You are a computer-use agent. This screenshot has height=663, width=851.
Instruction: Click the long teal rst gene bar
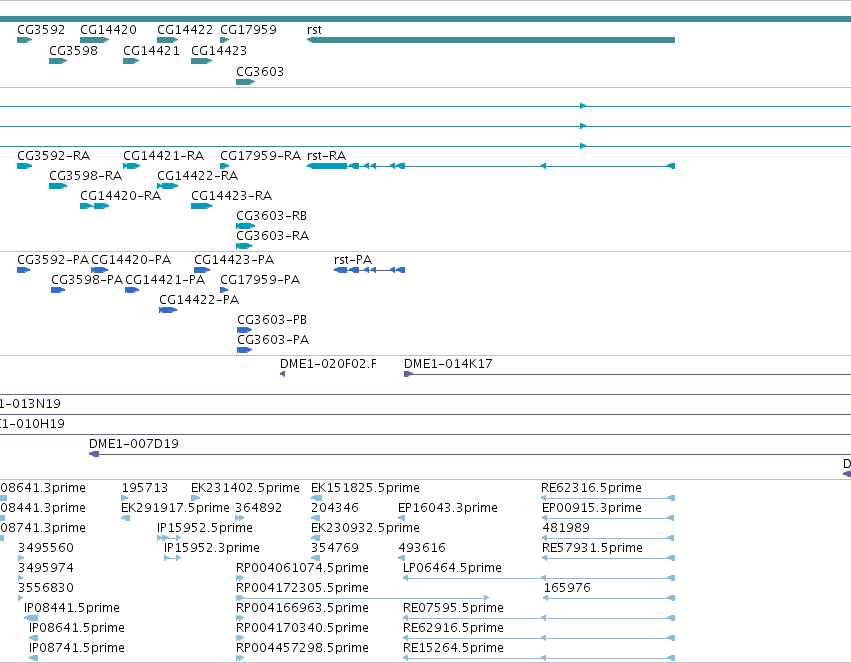click(x=491, y=40)
